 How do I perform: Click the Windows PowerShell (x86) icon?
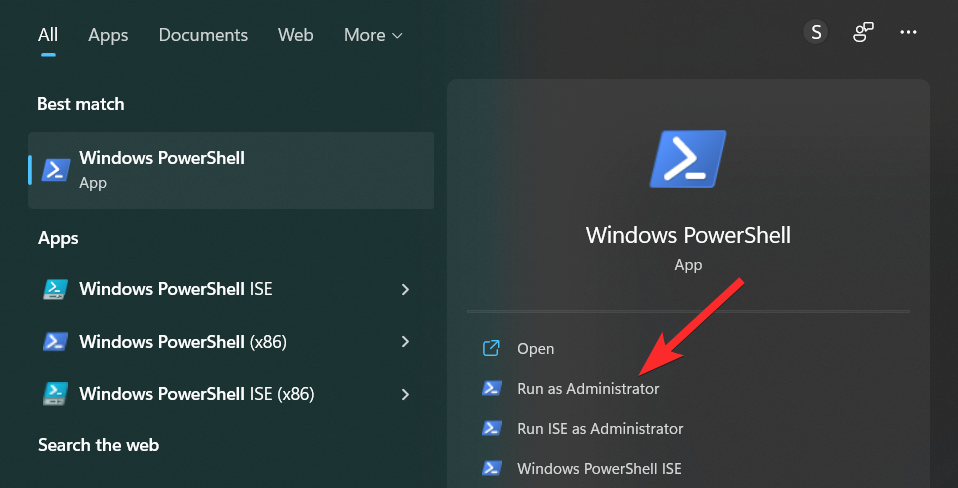[56, 341]
